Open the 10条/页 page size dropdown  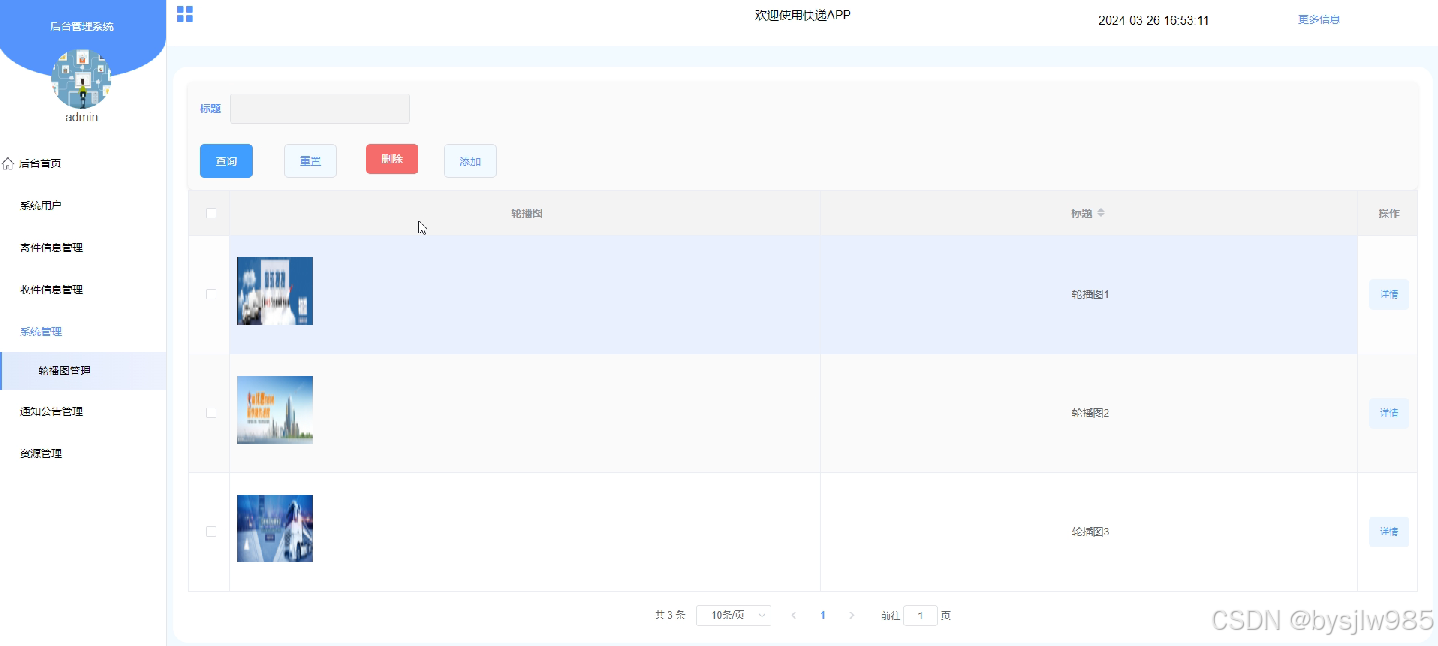(x=733, y=615)
